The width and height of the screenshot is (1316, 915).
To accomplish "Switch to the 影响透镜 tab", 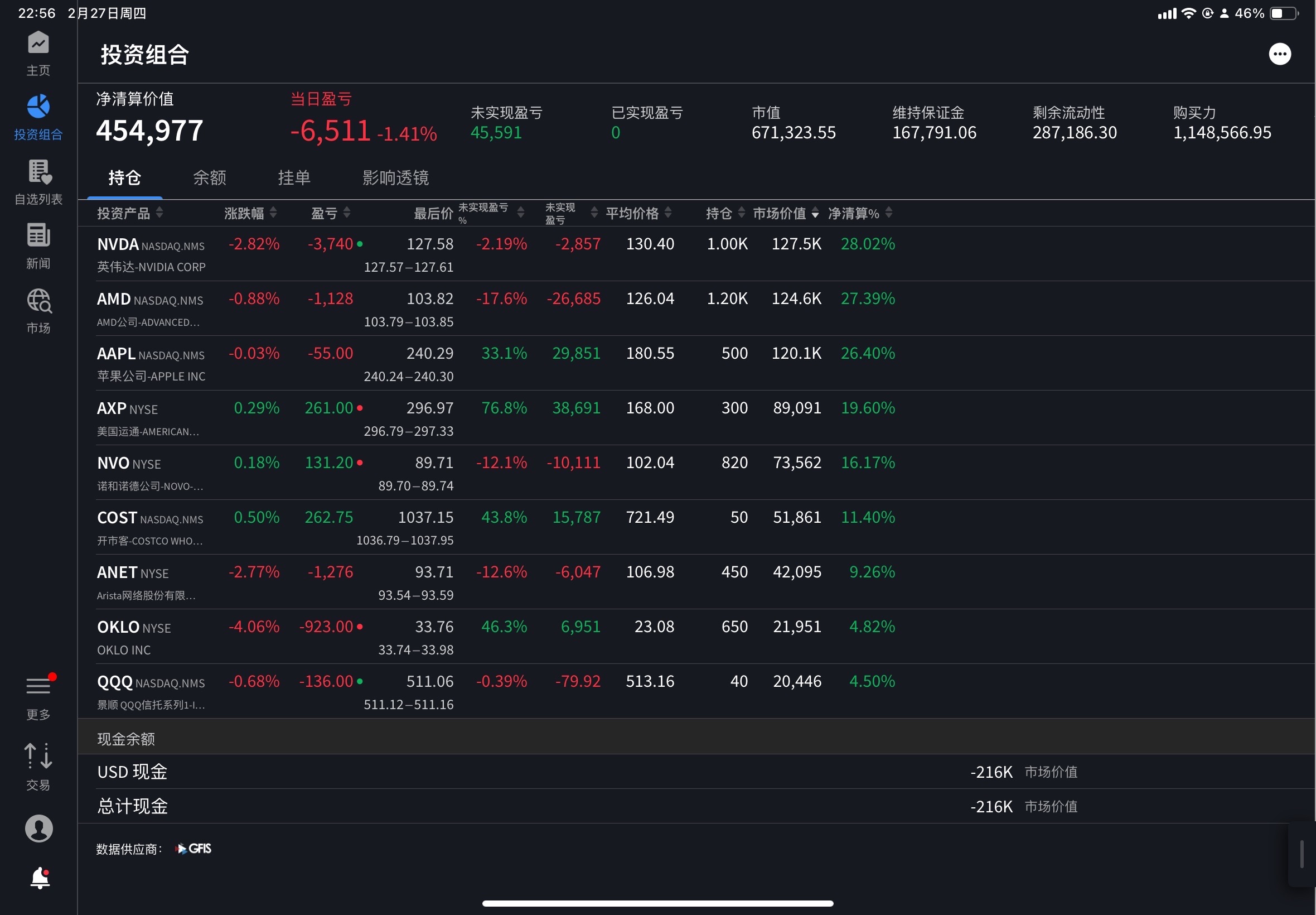I will coord(395,178).
